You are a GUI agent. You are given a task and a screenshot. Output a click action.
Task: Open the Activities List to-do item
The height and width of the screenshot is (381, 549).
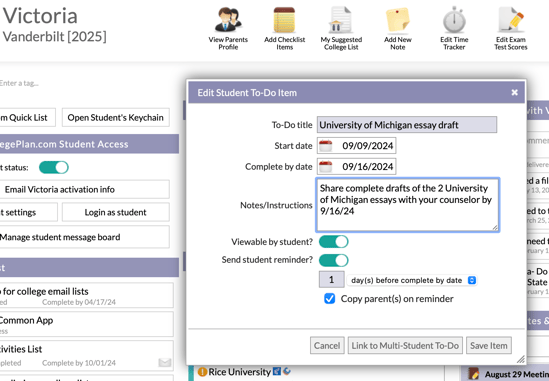click(x=86, y=355)
